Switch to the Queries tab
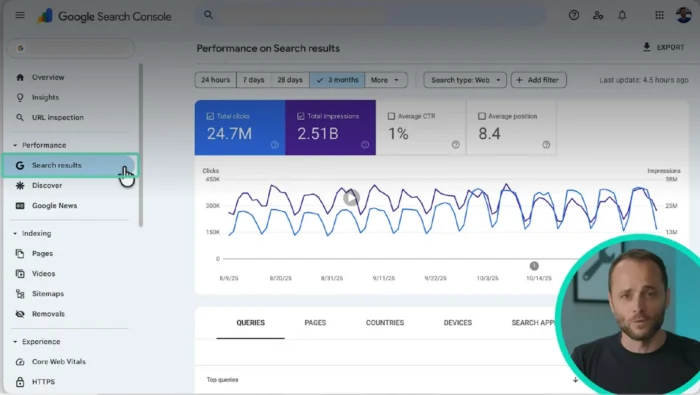The height and width of the screenshot is (395, 700). [x=250, y=323]
